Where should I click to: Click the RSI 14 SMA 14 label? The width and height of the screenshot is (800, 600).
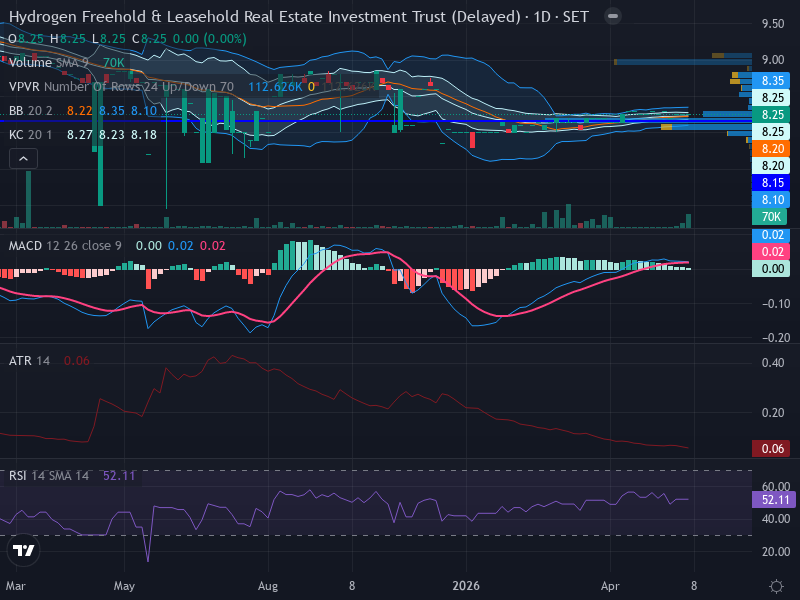point(49,476)
